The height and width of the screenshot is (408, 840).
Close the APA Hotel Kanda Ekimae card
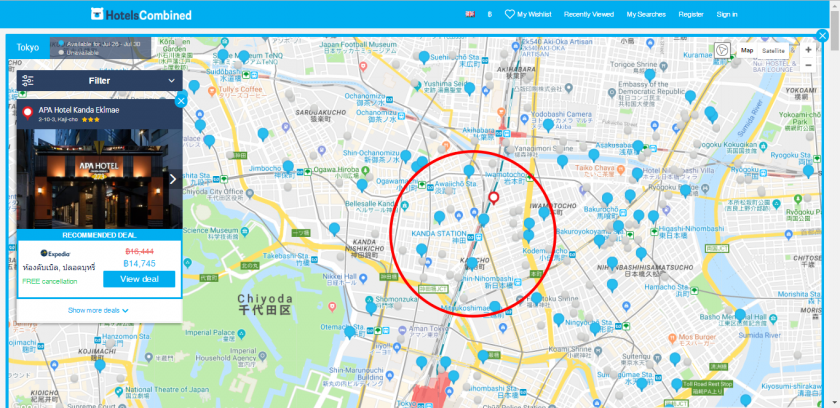[x=181, y=101]
